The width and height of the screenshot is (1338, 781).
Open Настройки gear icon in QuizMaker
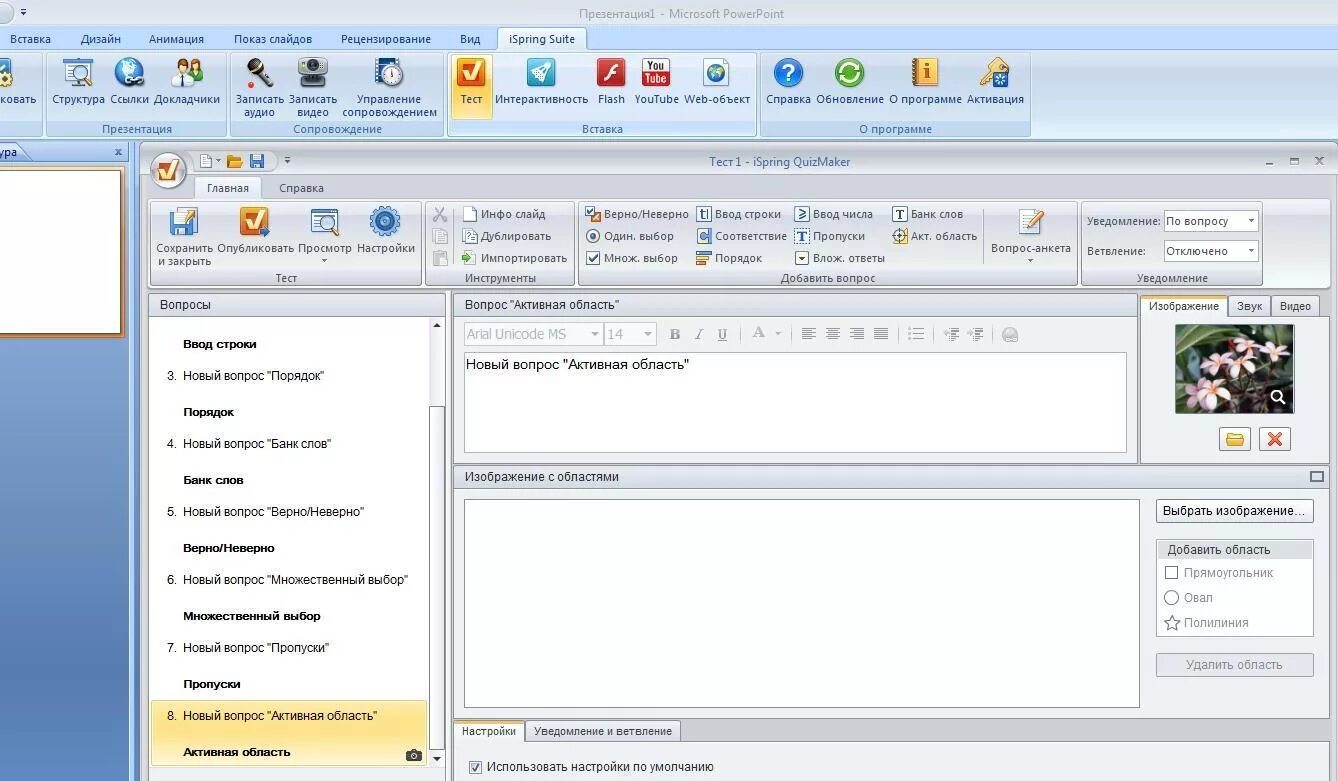point(385,222)
